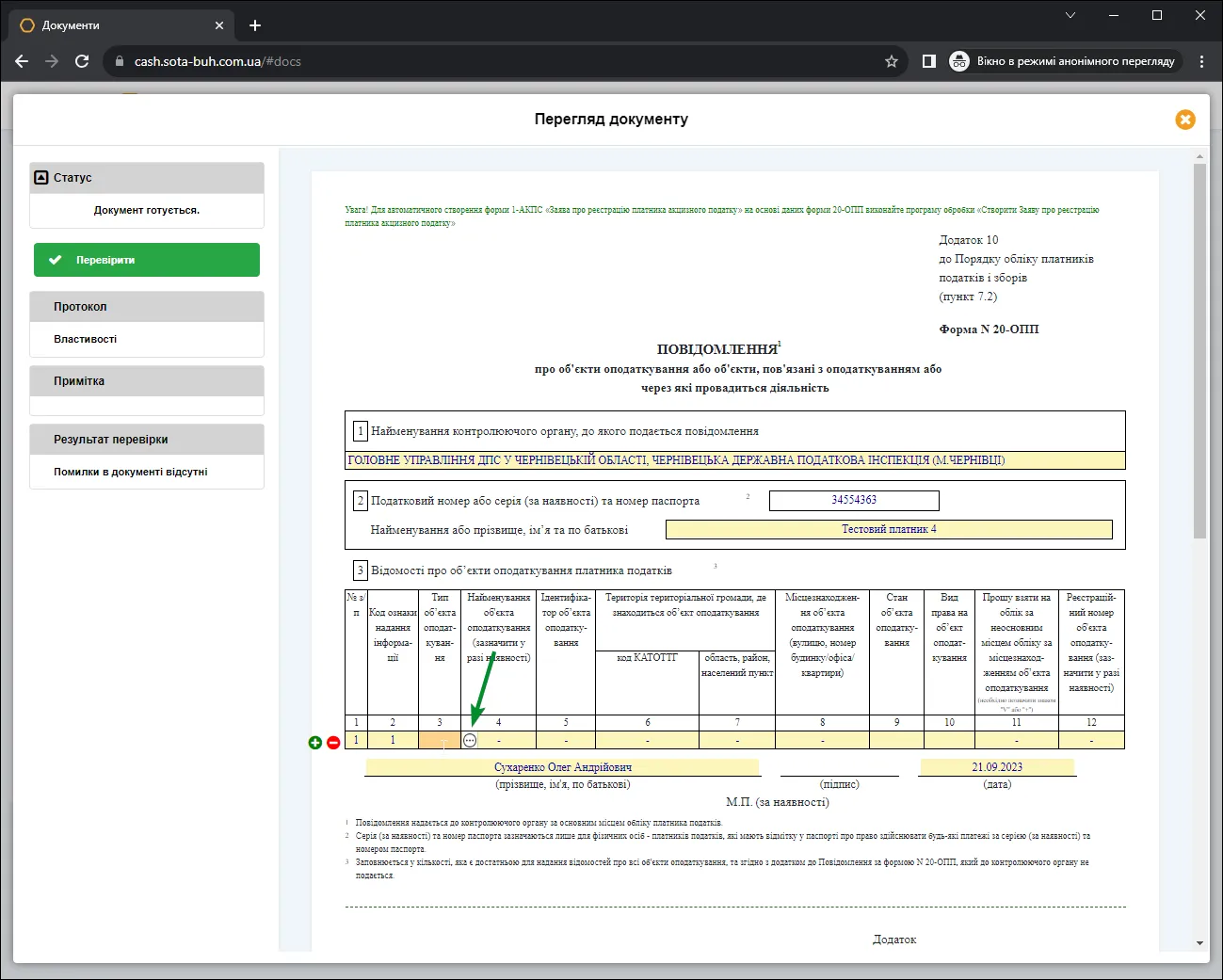Image resolution: width=1223 pixels, height=980 pixels.
Task: Bookmark this page with the star icon
Action: point(892,61)
